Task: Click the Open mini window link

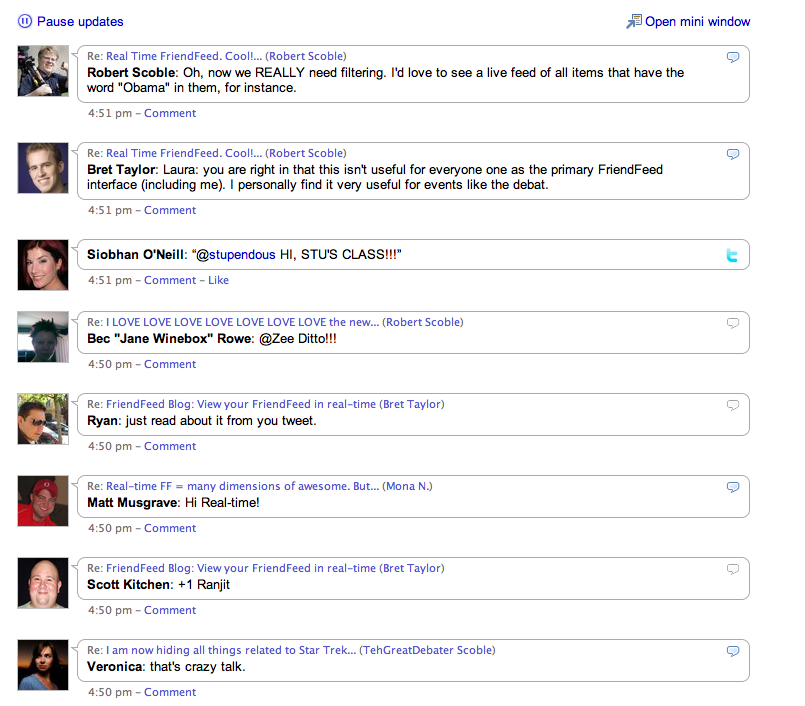Action: (x=697, y=22)
